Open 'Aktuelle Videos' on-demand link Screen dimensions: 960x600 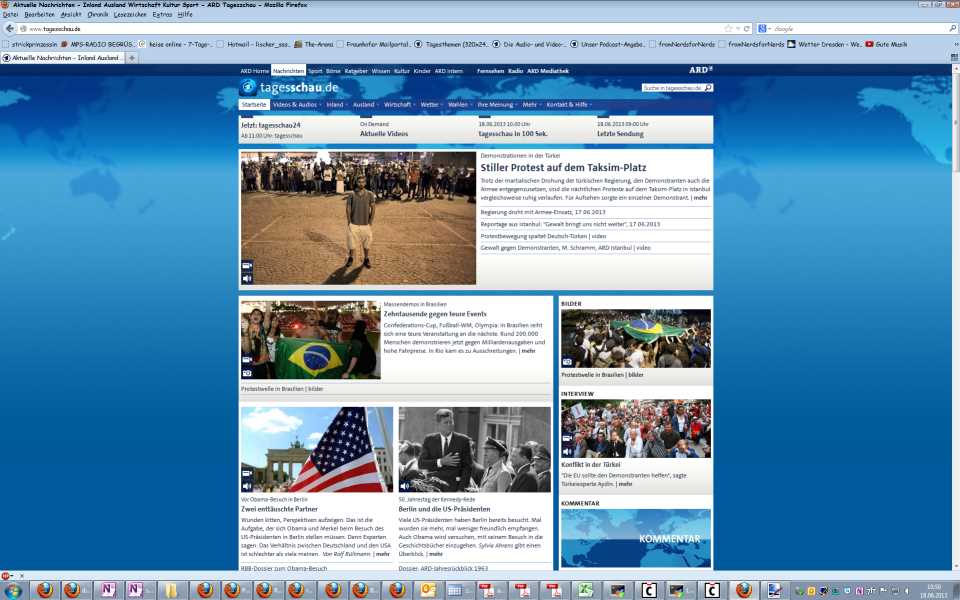pos(384,133)
